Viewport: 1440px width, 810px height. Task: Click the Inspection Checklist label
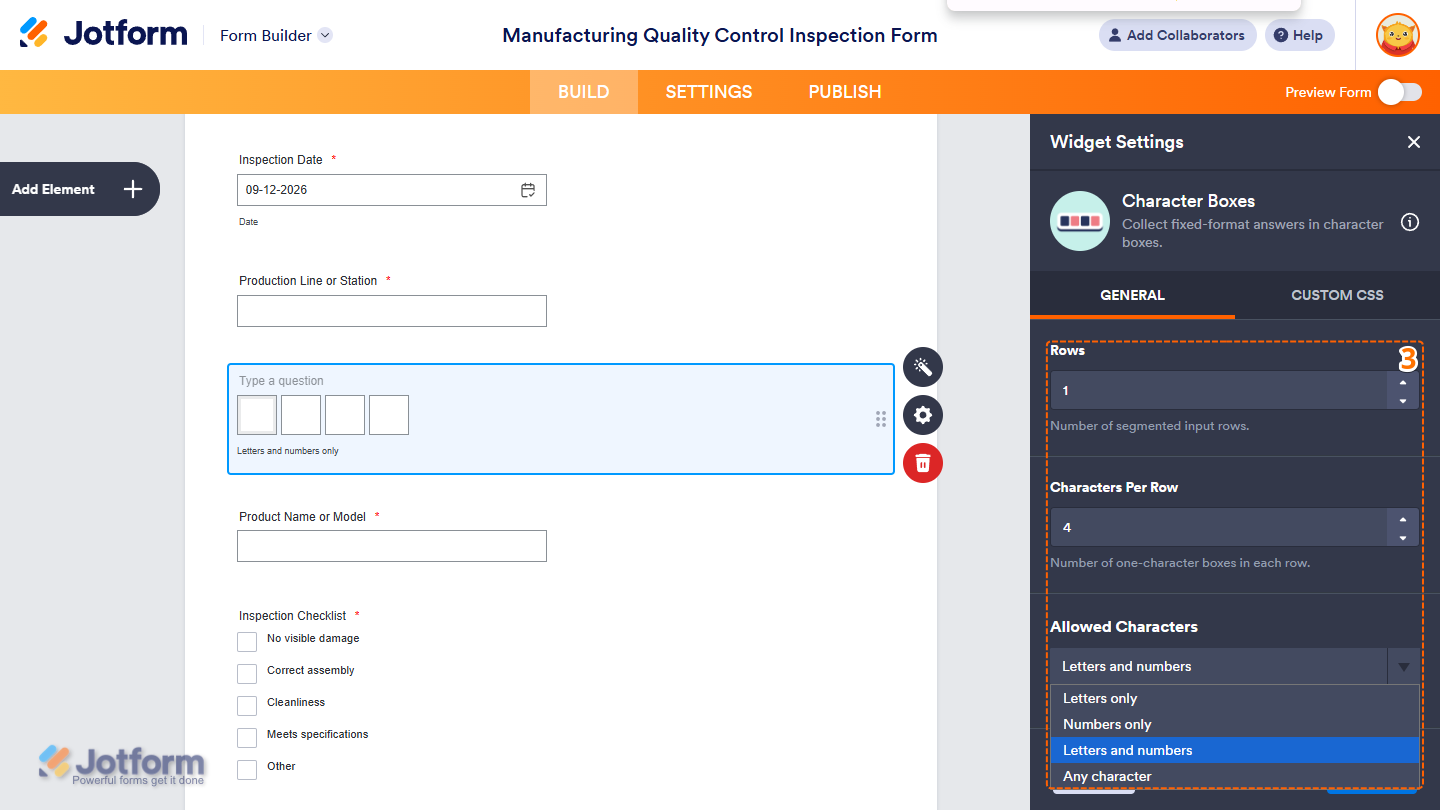pyautogui.click(x=293, y=616)
